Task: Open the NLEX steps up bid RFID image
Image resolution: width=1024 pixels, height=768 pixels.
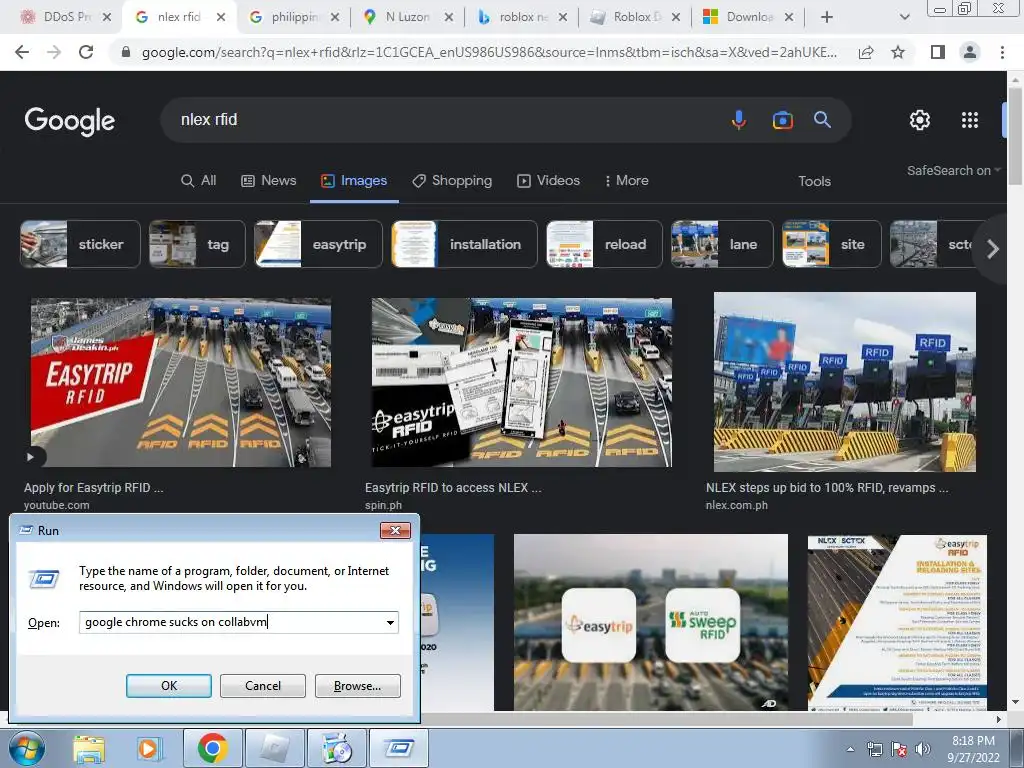Action: 845,382
